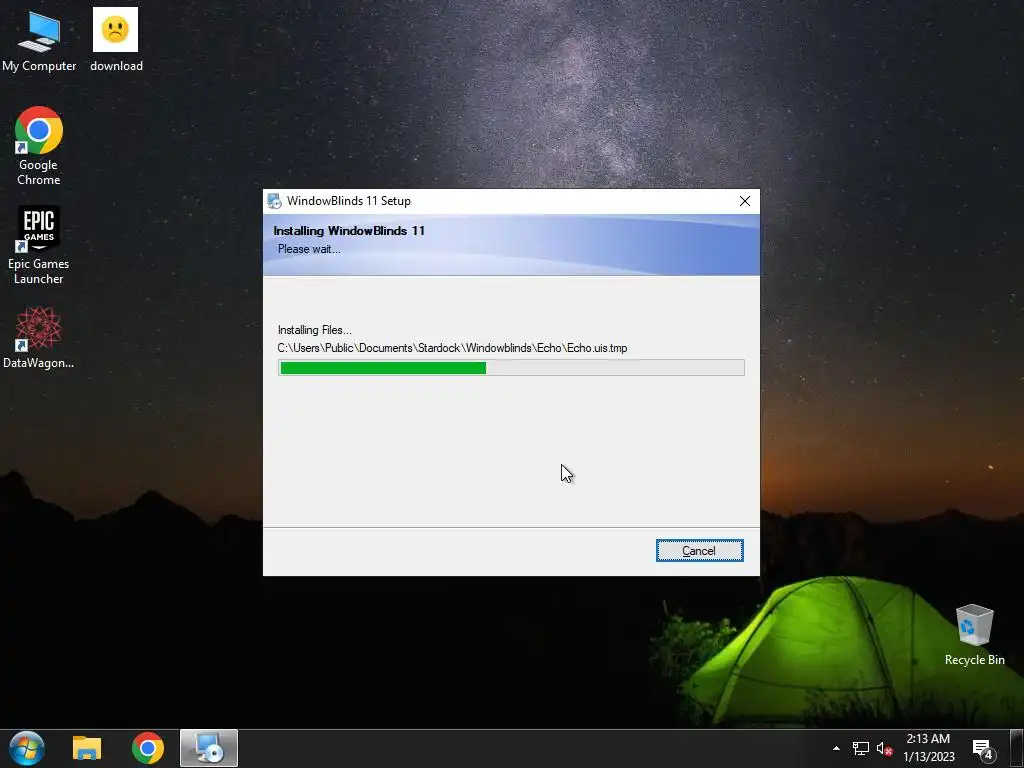Click the installation progress bar
This screenshot has width=1024, height=768.
pyautogui.click(x=511, y=368)
